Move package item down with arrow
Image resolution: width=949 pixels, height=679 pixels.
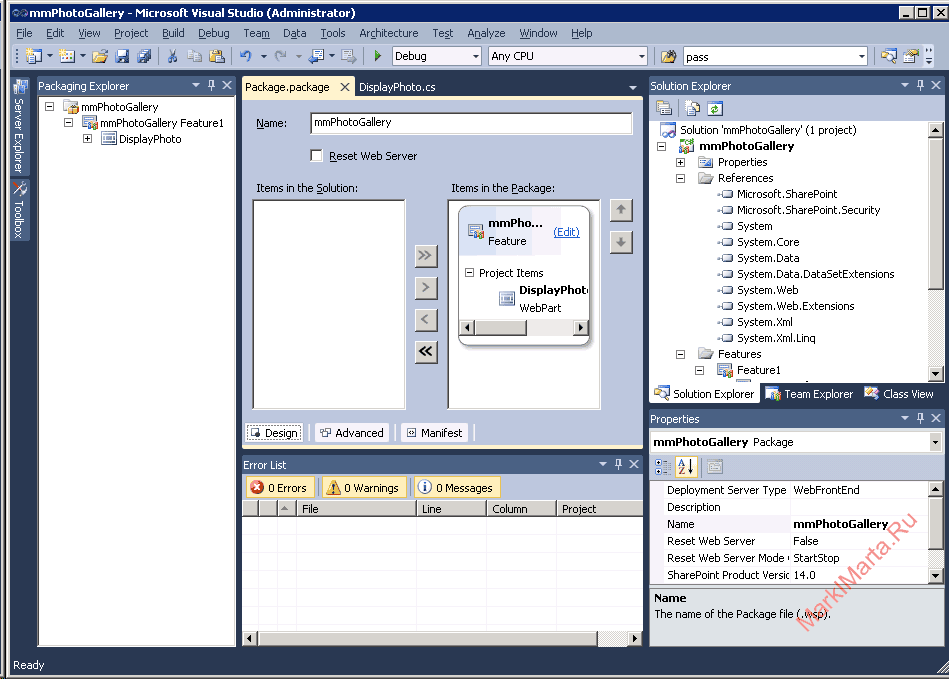(620, 243)
